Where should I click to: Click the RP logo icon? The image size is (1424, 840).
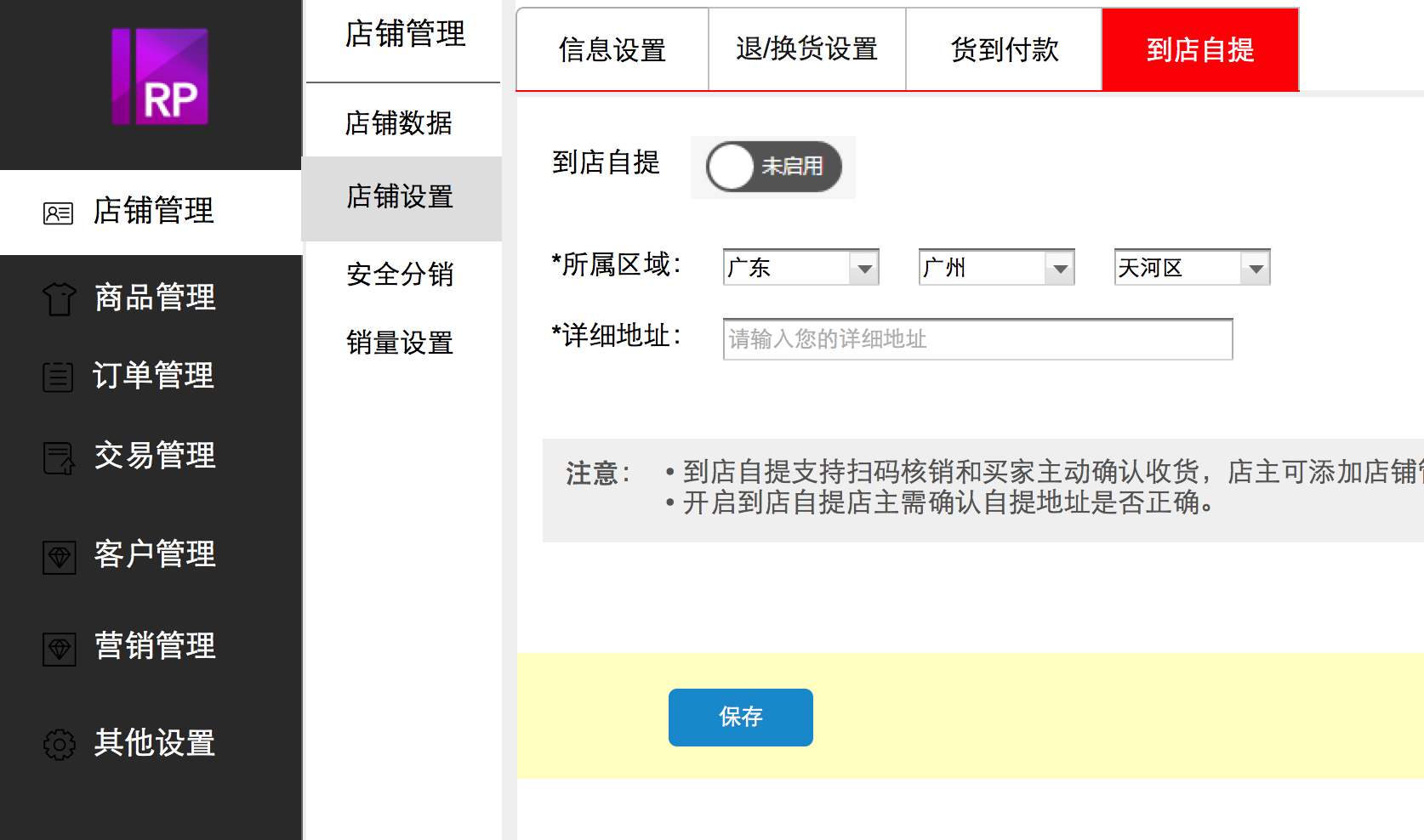coord(160,77)
